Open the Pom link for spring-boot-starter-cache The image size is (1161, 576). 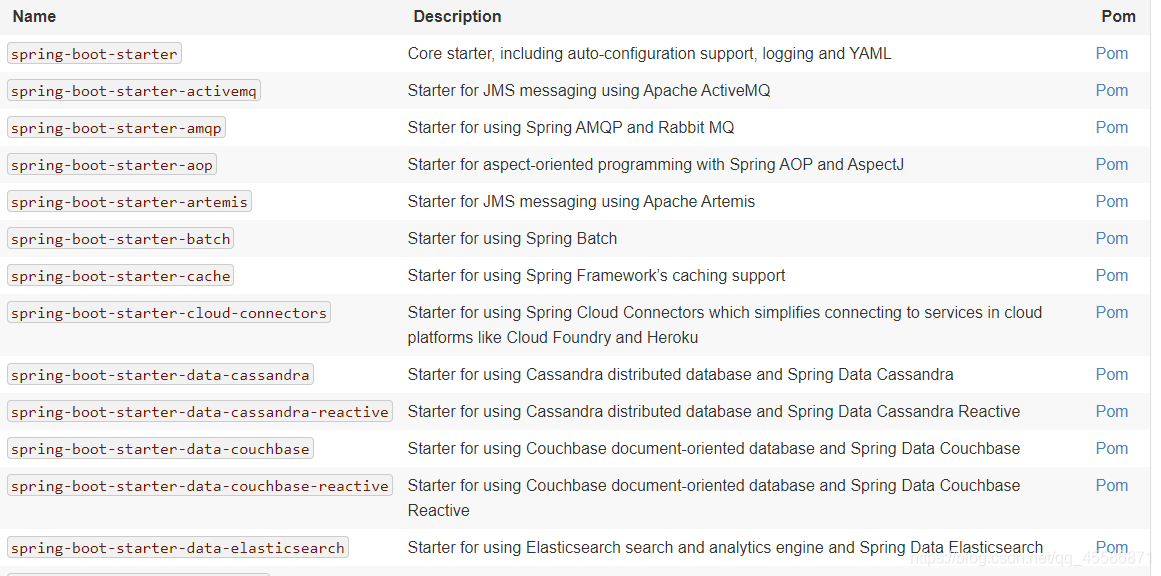point(1111,276)
